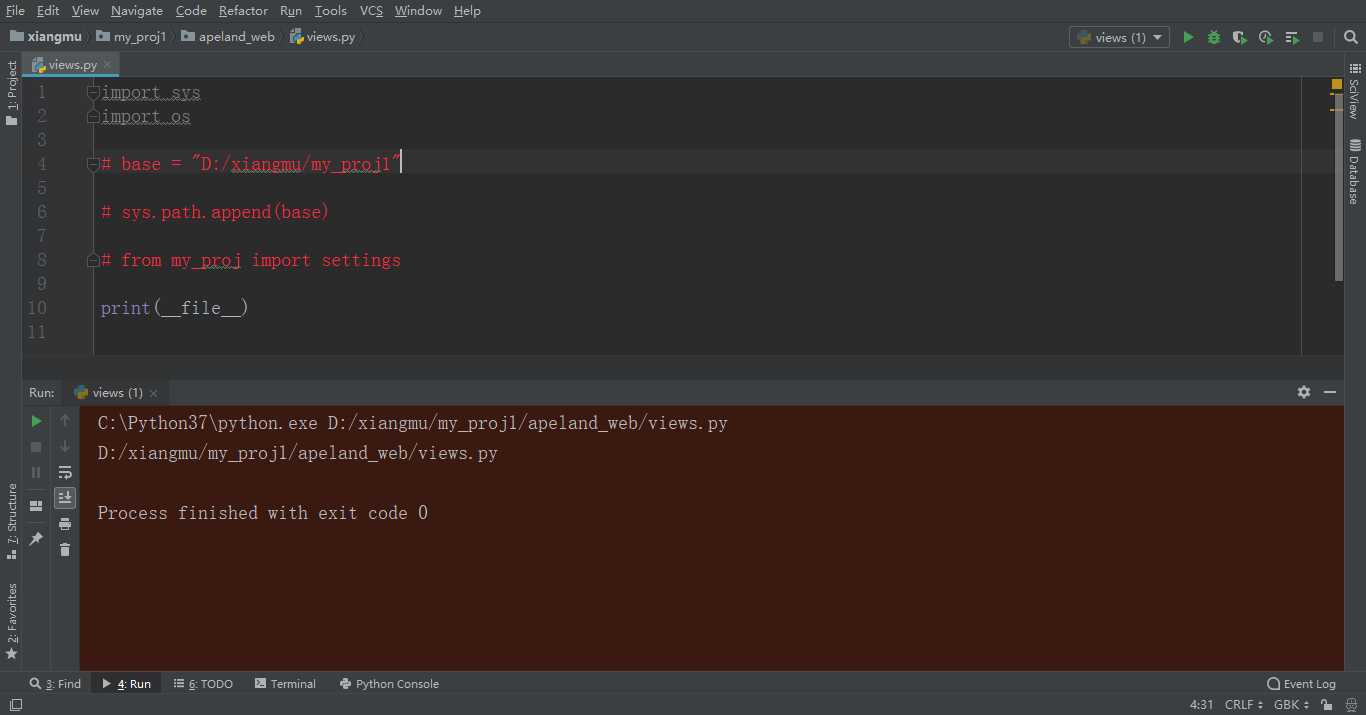Screen dimensions: 1366x715
Task: Open the Favorites tool window
Action: (x=11, y=621)
